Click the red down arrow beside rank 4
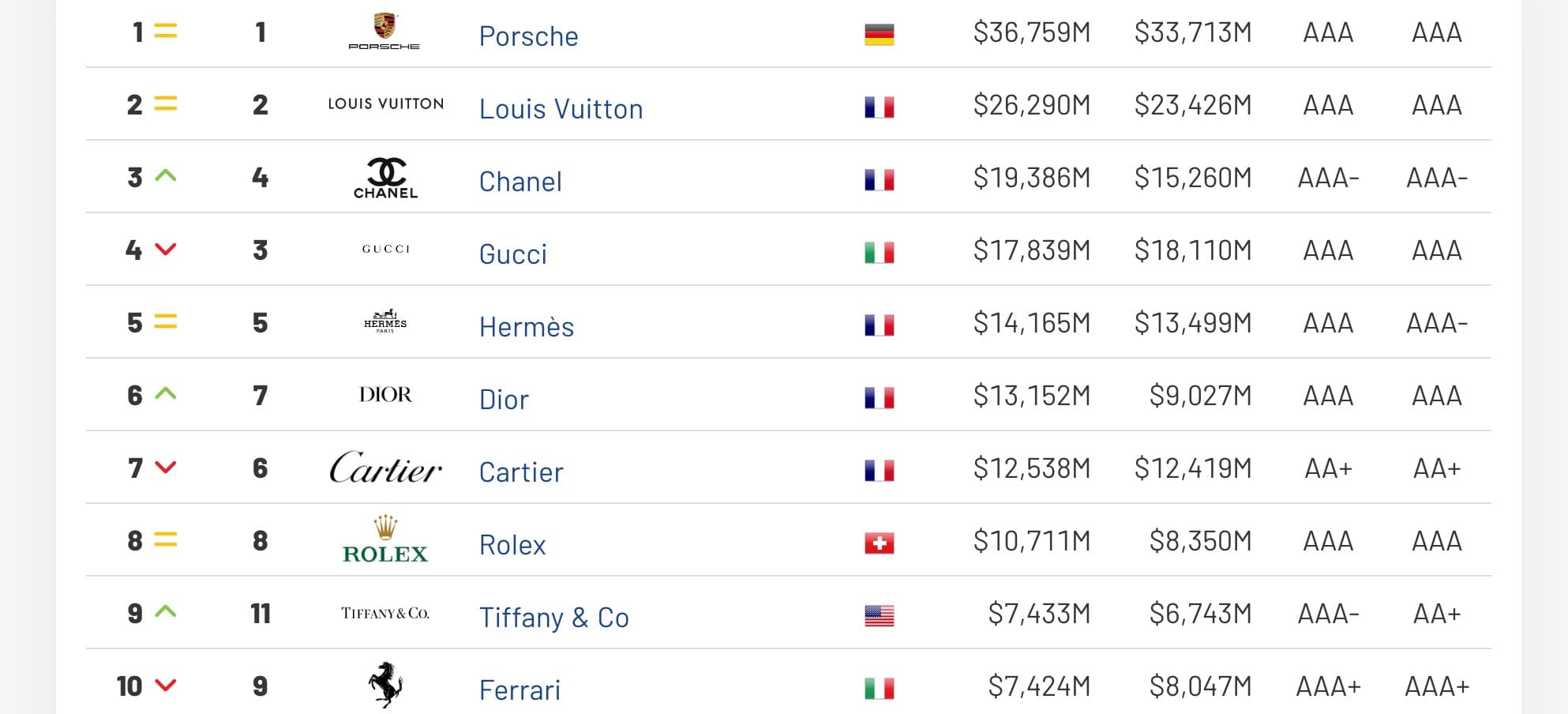Viewport: 1568px width, 714px height. coord(166,249)
